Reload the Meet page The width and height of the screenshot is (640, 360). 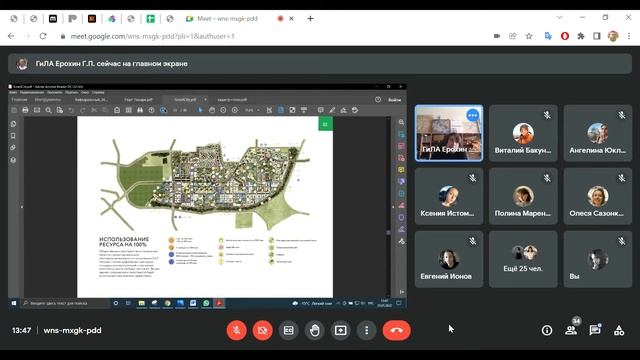point(43,36)
